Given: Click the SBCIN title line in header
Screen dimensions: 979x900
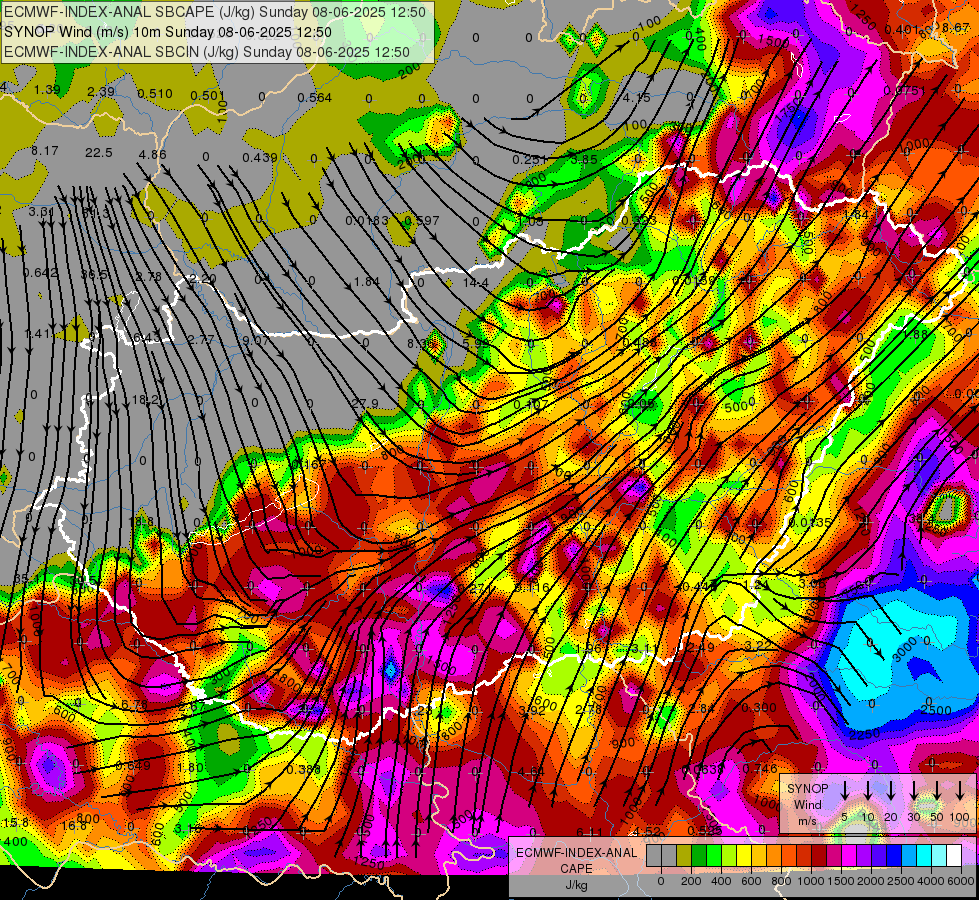Looking at the screenshot, I should 207,52.
